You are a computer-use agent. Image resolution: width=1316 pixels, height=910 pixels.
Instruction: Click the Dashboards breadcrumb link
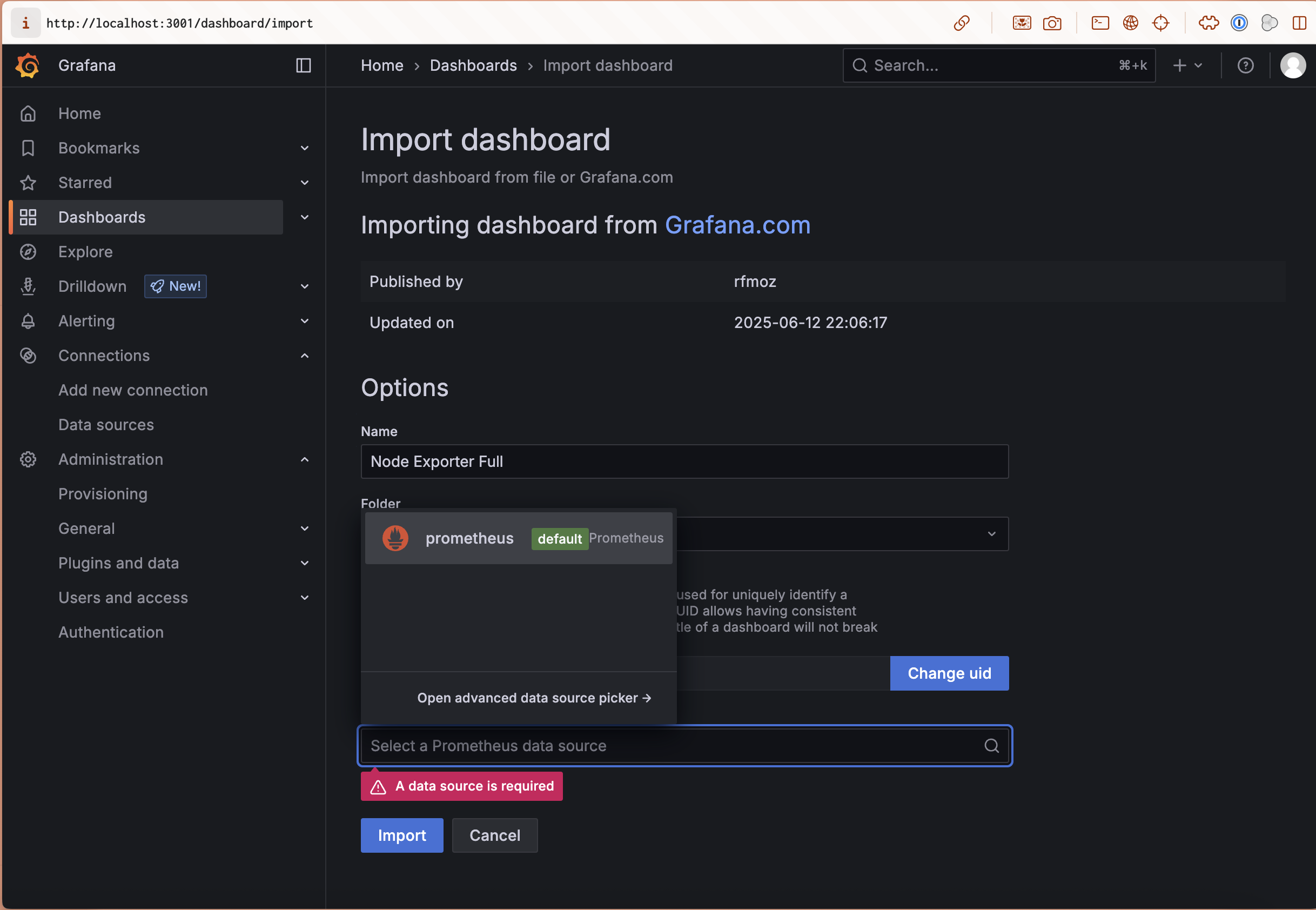click(473, 65)
